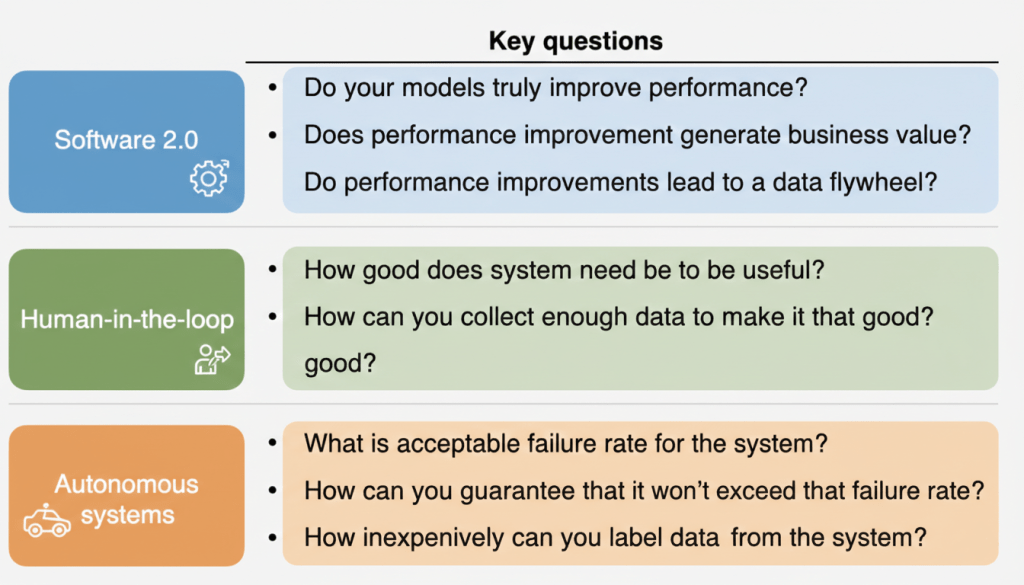Click the question about generating business value

(637, 135)
